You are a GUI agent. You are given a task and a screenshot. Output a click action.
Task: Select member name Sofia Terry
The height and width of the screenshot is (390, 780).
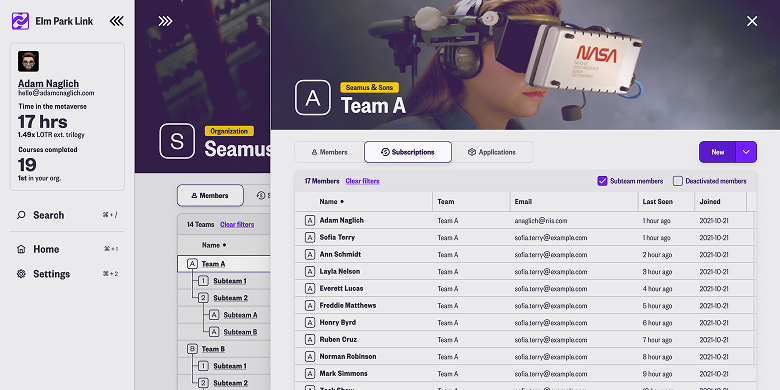click(337, 237)
